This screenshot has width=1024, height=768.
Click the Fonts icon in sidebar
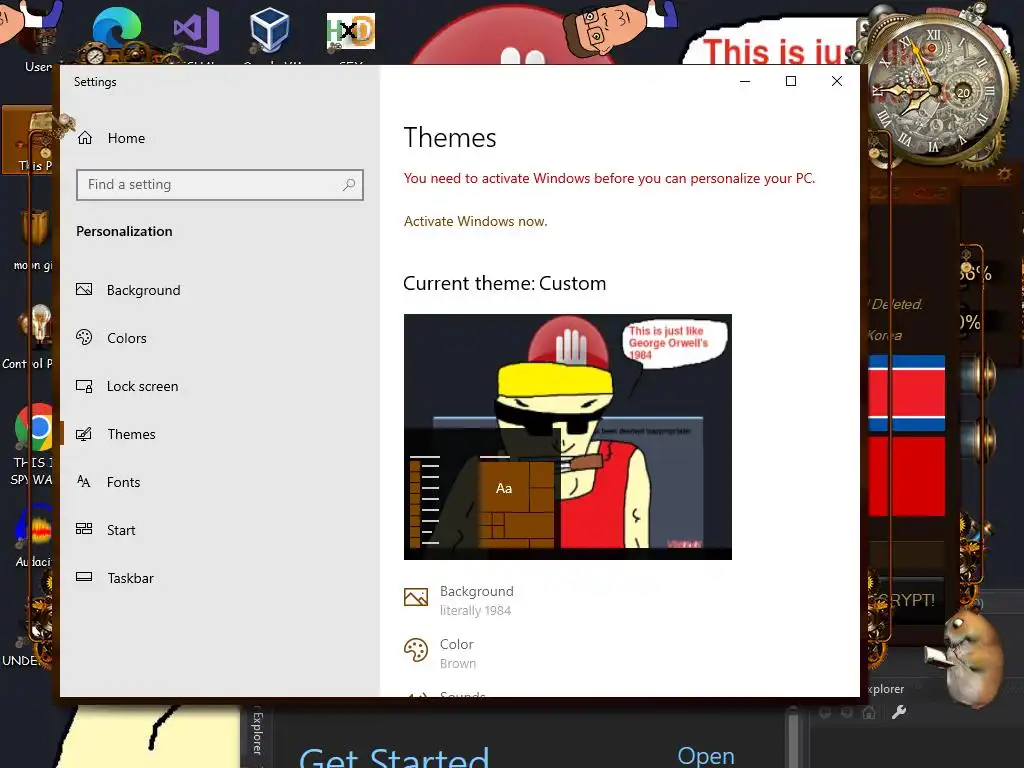pos(84,482)
